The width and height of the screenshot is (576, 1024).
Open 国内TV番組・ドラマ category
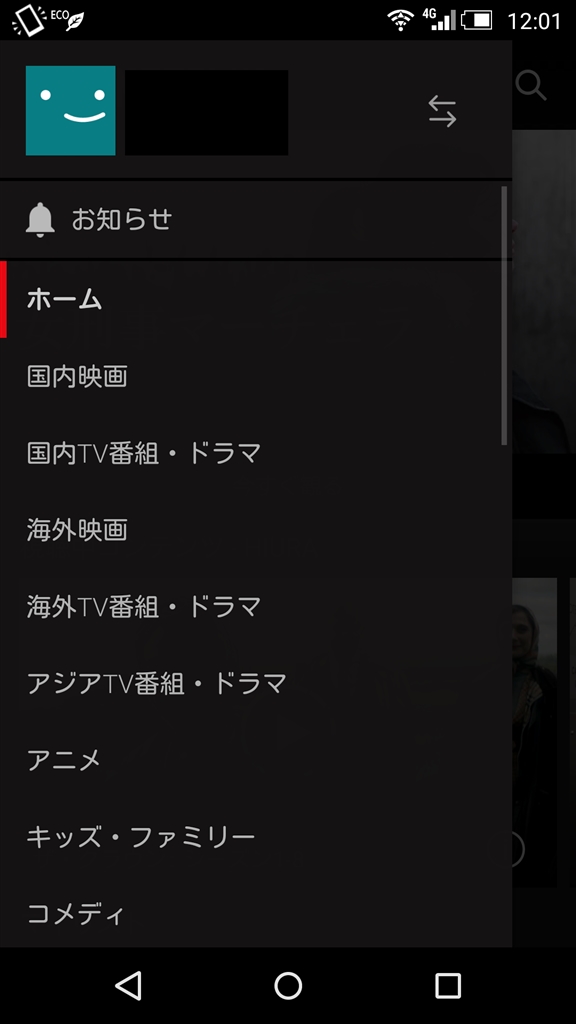coord(256,453)
